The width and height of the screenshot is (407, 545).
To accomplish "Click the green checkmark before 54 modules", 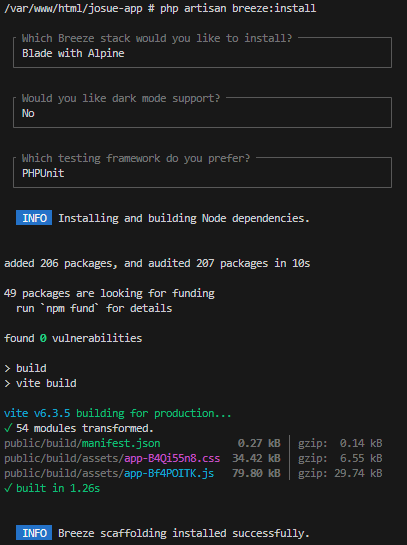I will (8, 428).
